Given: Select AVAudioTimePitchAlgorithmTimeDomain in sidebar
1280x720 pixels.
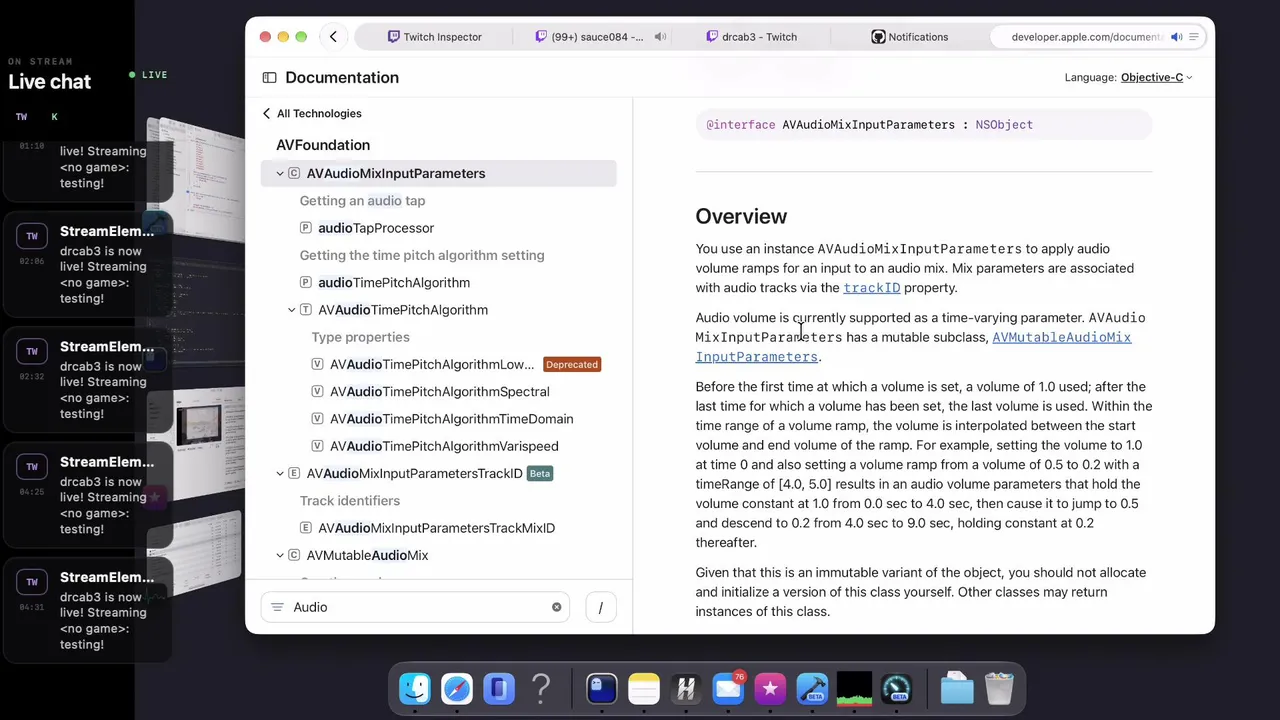Looking at the screenshot, I should point(451,419).
